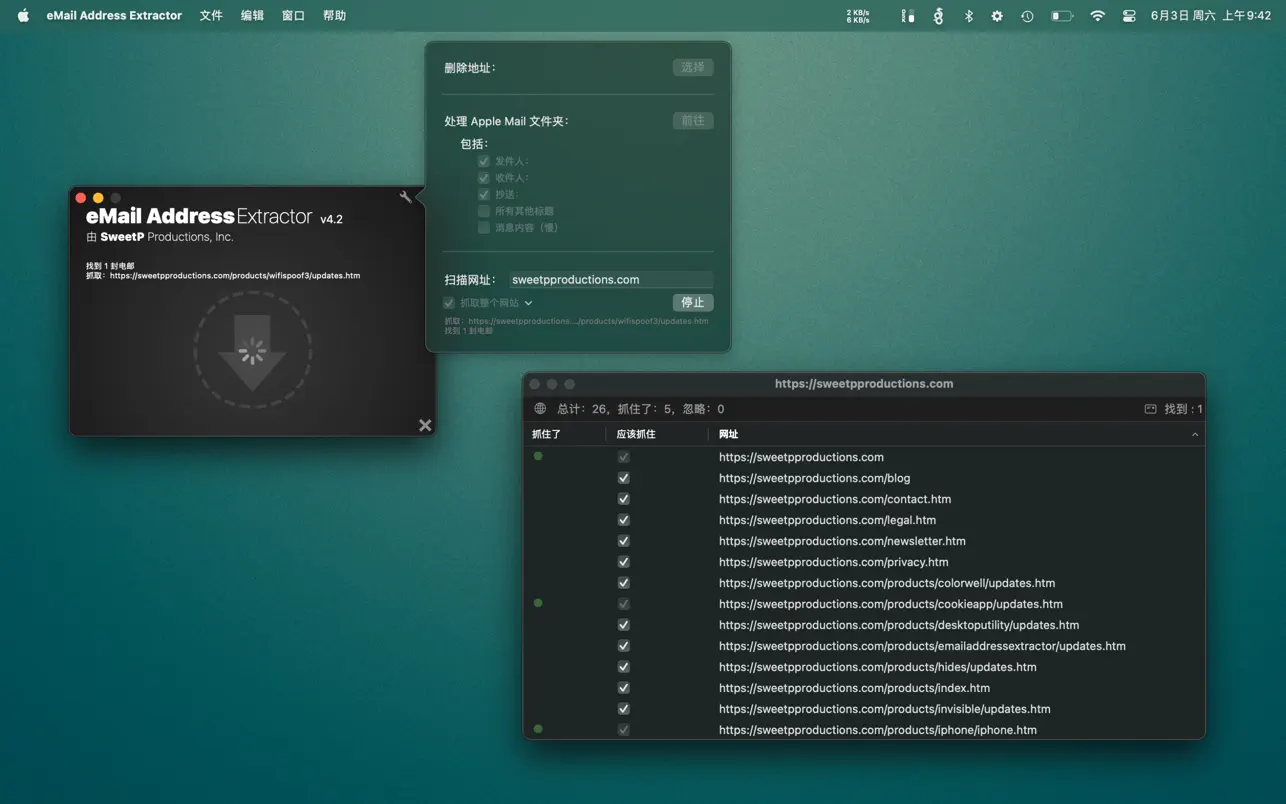Open the 编辑 menu

coord(252,16)
